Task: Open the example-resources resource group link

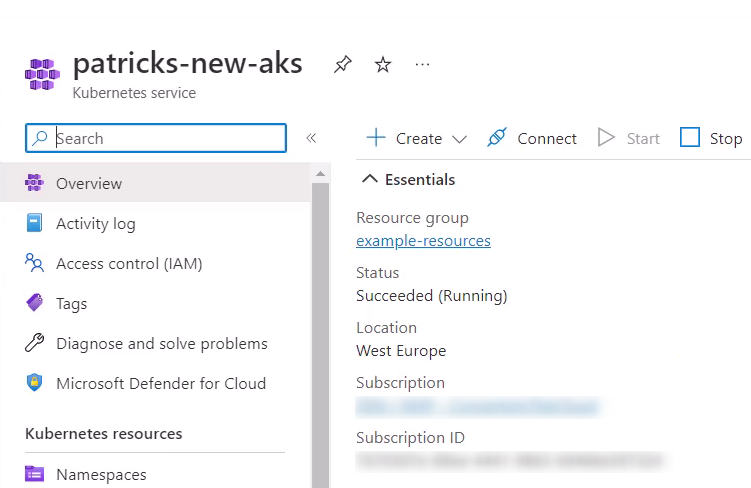Action: click(423, 240)
